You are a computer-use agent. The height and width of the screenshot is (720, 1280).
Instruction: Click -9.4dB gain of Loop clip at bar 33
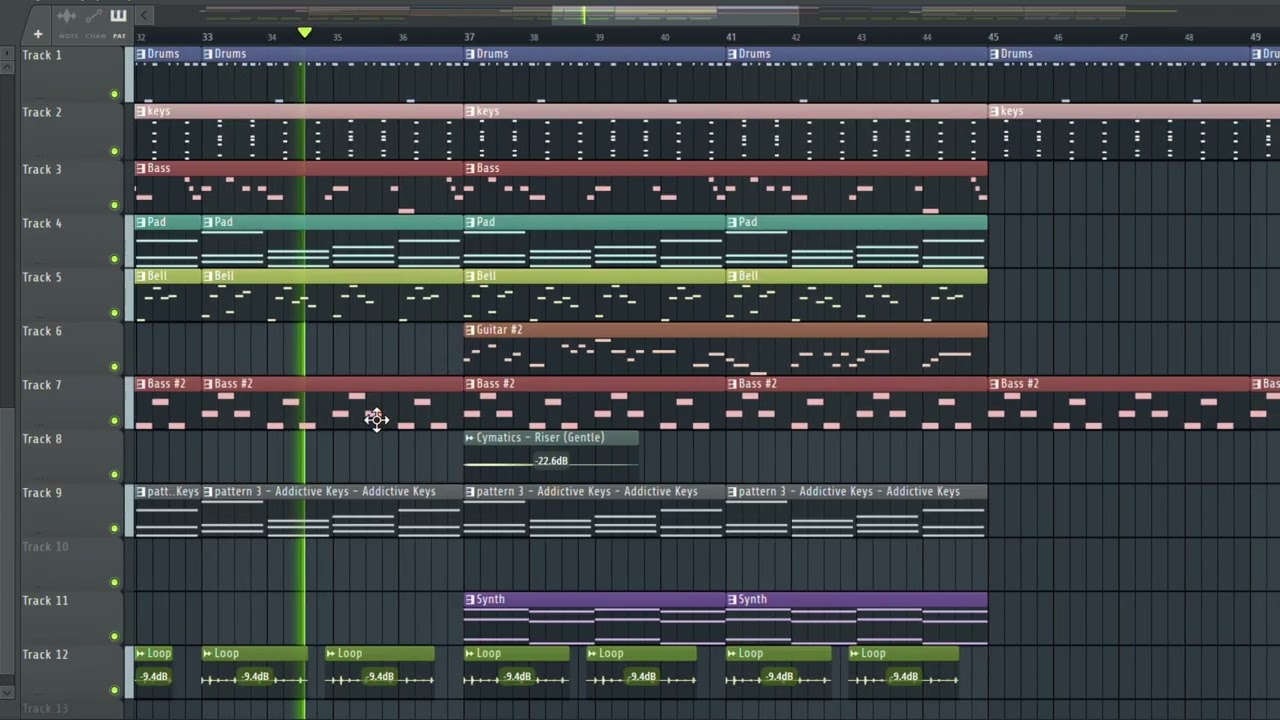click(256, 677)
